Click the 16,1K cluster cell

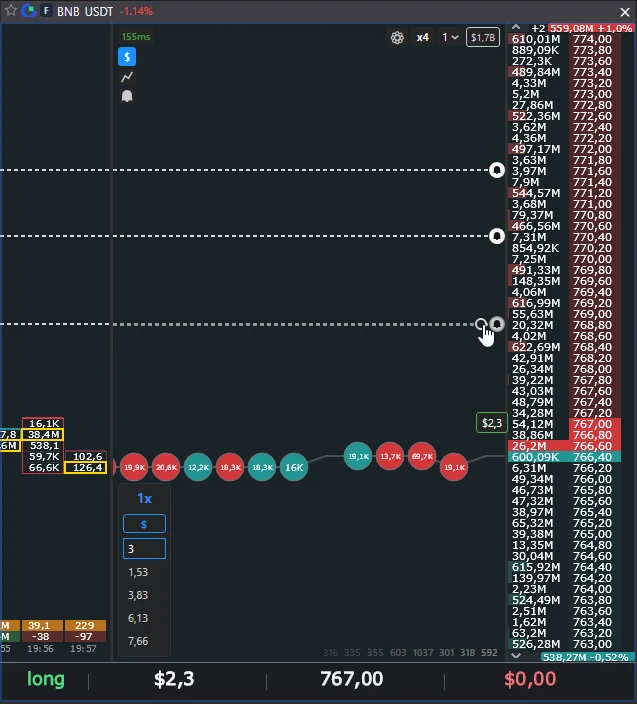pyautogui.click(x=43, y=423)
